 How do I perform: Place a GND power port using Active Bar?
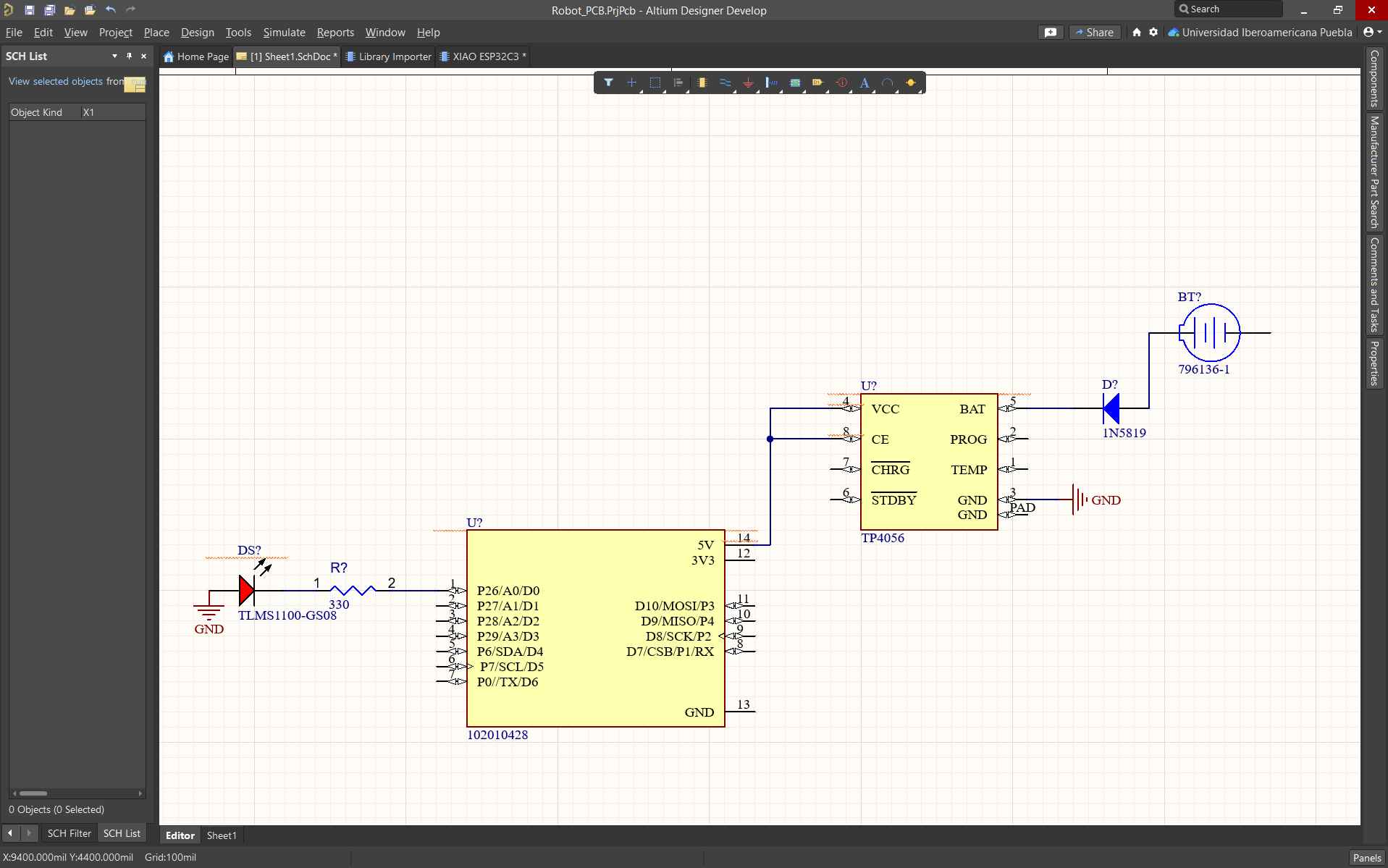749,83
